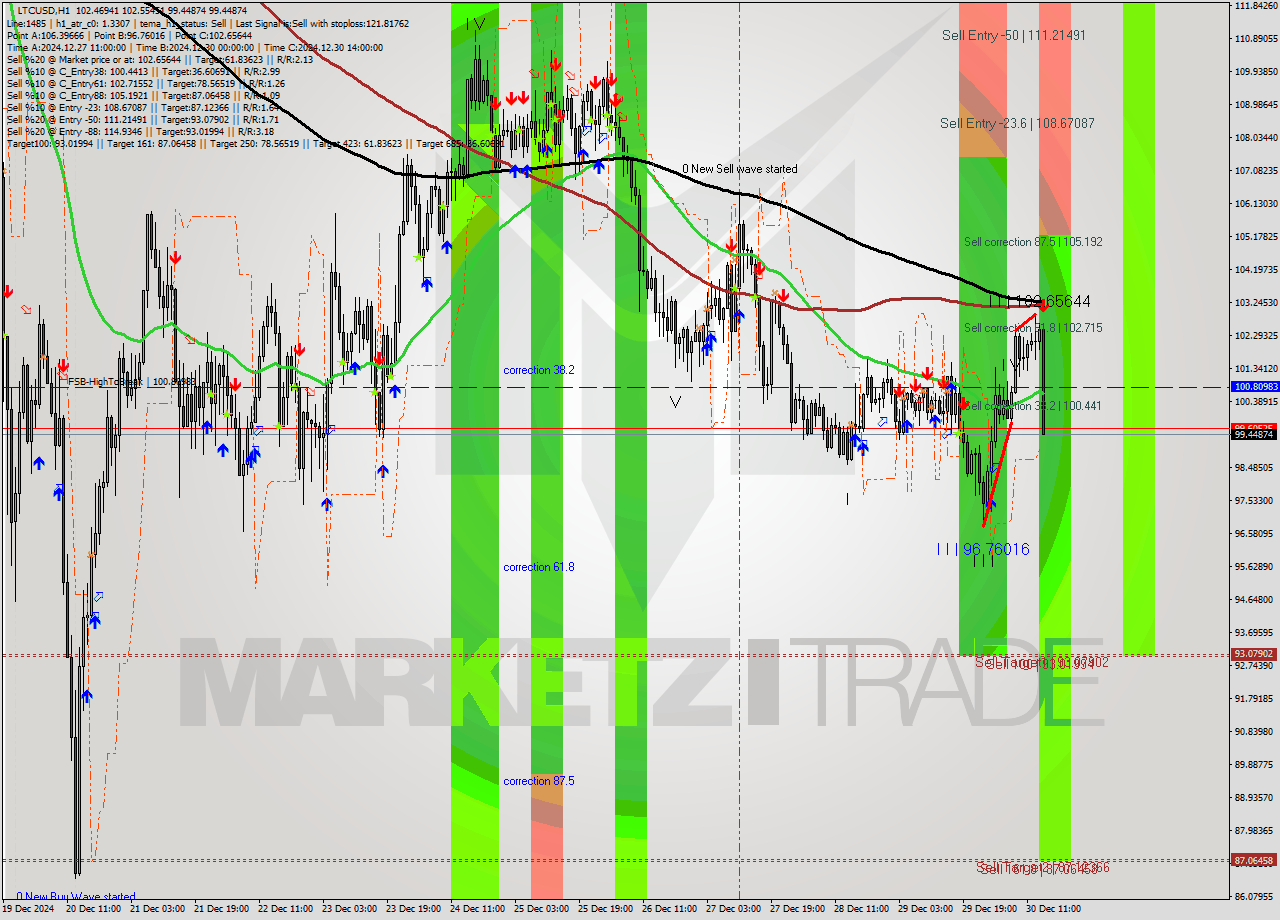Image resolution: width=1280 pixels, height=920 pixels.
Task: Click the 97.53300 price axis label
Action: pos(1256,501)
